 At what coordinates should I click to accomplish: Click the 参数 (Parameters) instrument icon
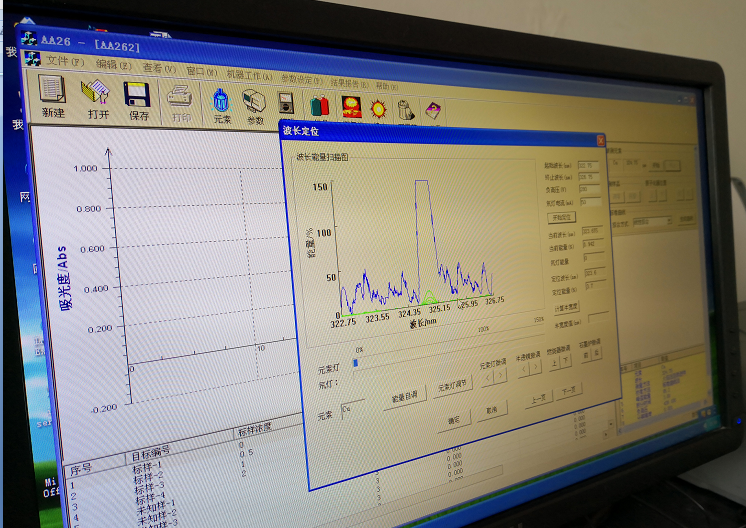coord(254,102)
